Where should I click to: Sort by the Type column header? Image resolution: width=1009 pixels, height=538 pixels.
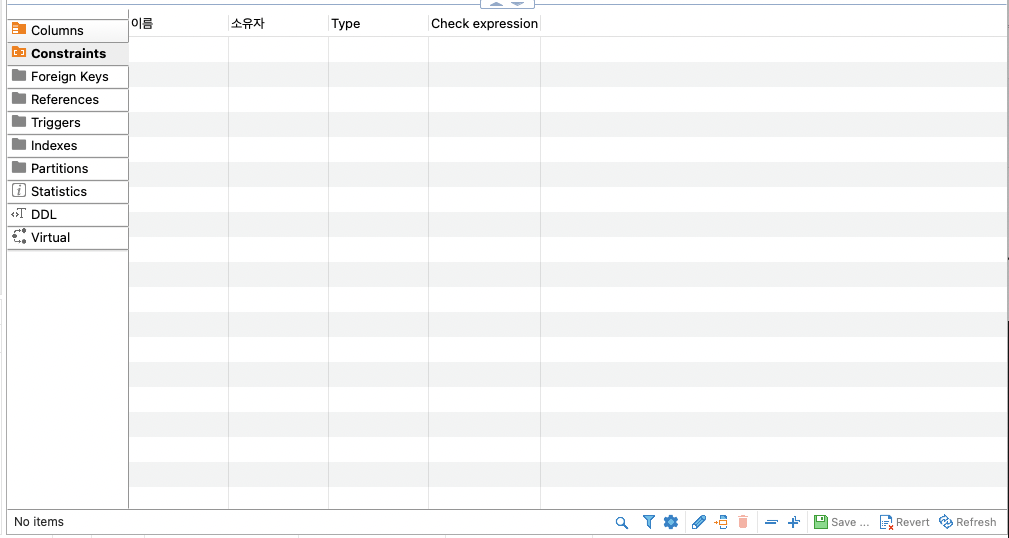coord(378,24)
